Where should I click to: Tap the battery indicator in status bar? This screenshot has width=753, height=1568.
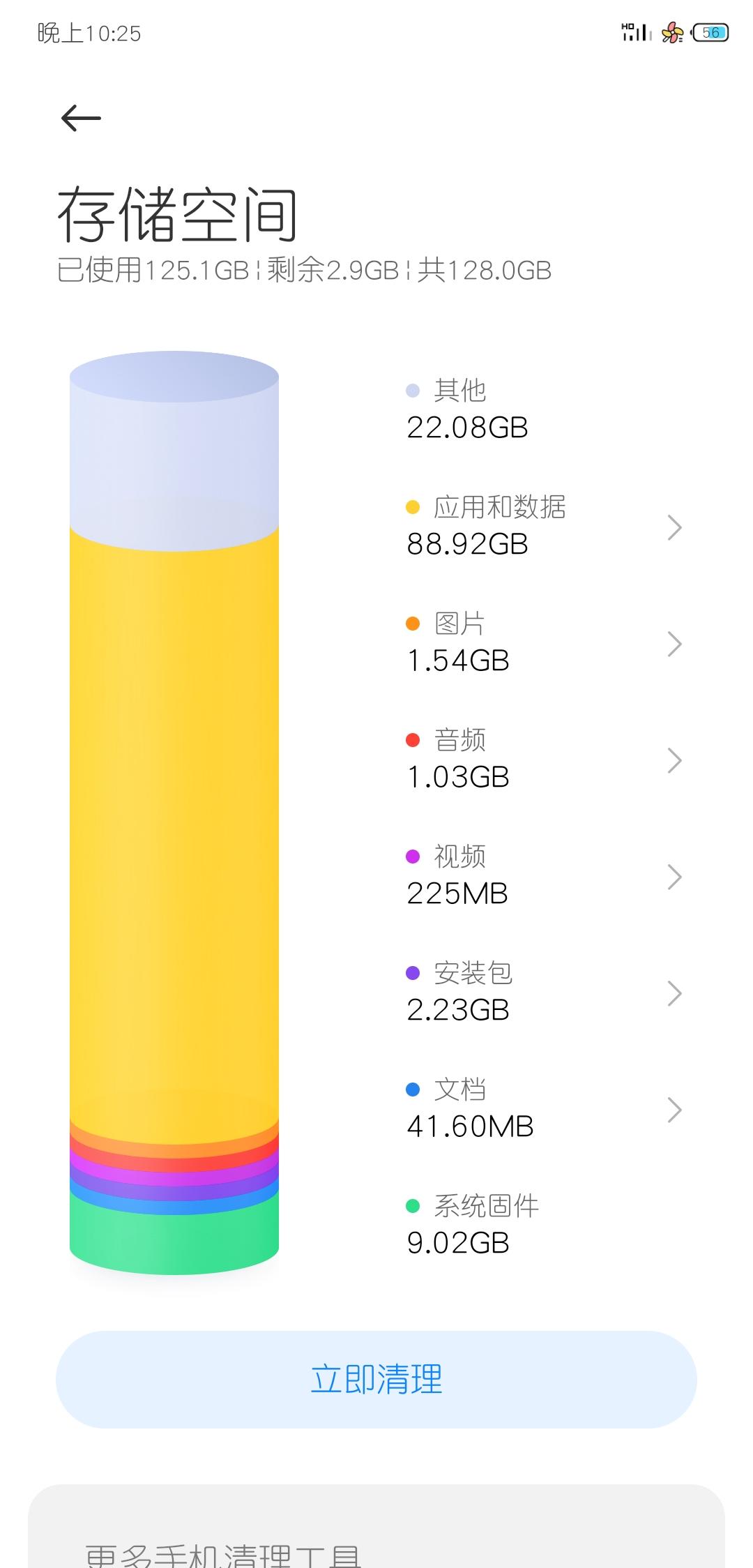coord(710,33)
